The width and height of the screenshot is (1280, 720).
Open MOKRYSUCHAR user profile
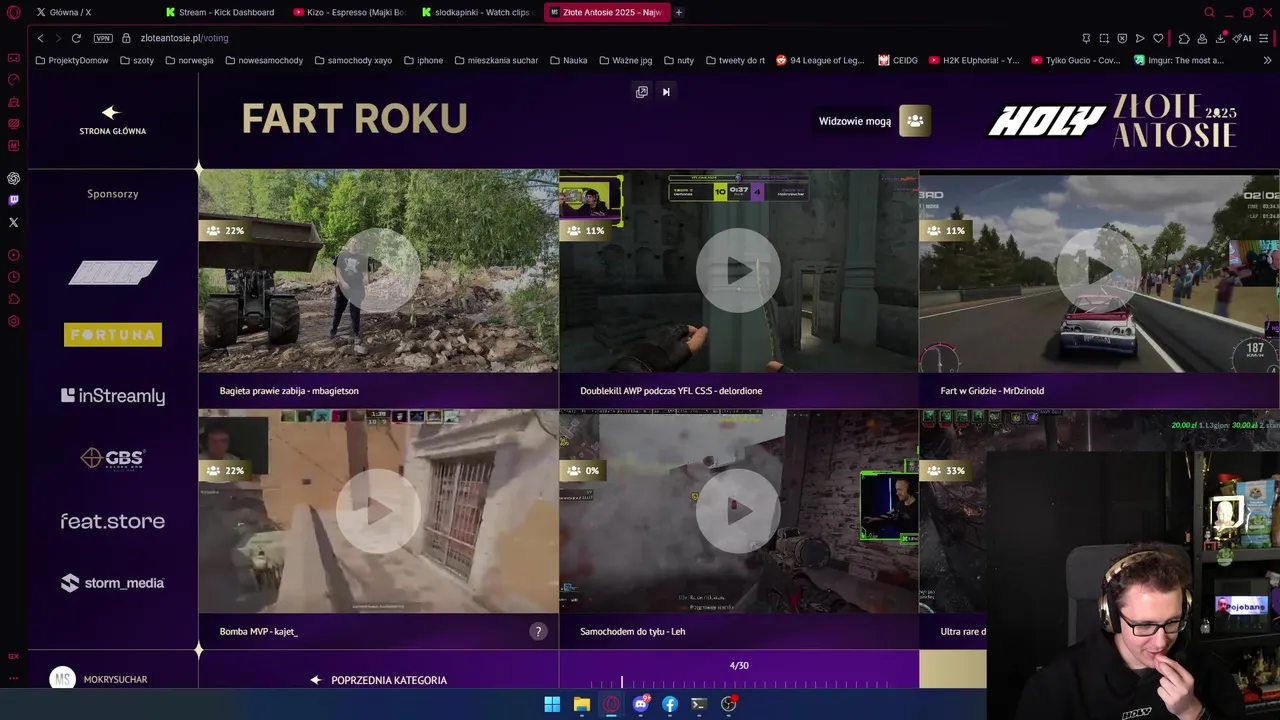pos(98,679)
